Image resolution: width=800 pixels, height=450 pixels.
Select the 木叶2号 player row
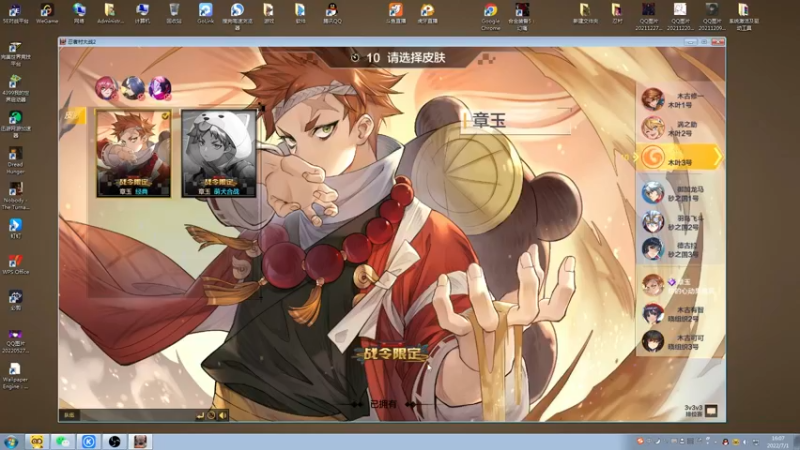680,128
